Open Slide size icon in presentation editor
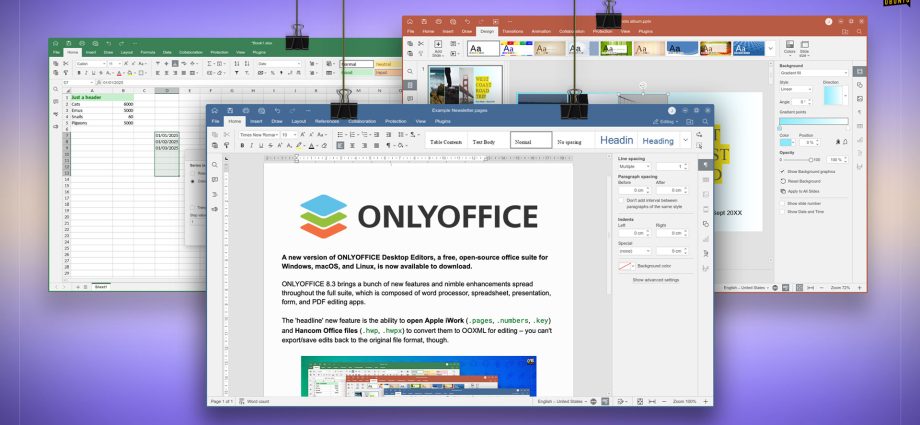 tap(804, 48)
